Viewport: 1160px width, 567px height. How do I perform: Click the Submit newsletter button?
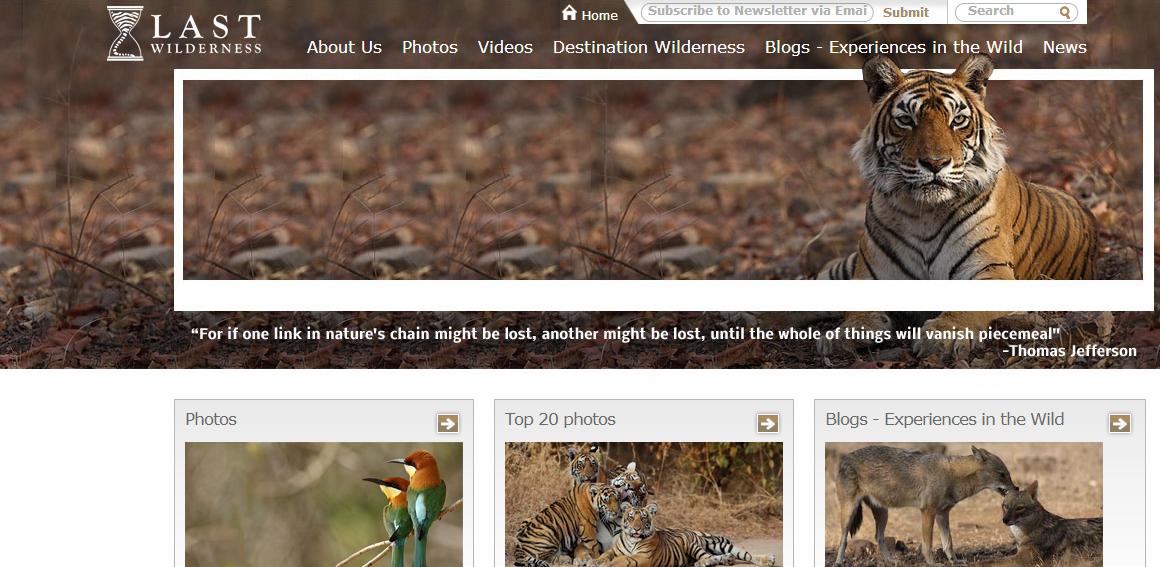point(906,13)
